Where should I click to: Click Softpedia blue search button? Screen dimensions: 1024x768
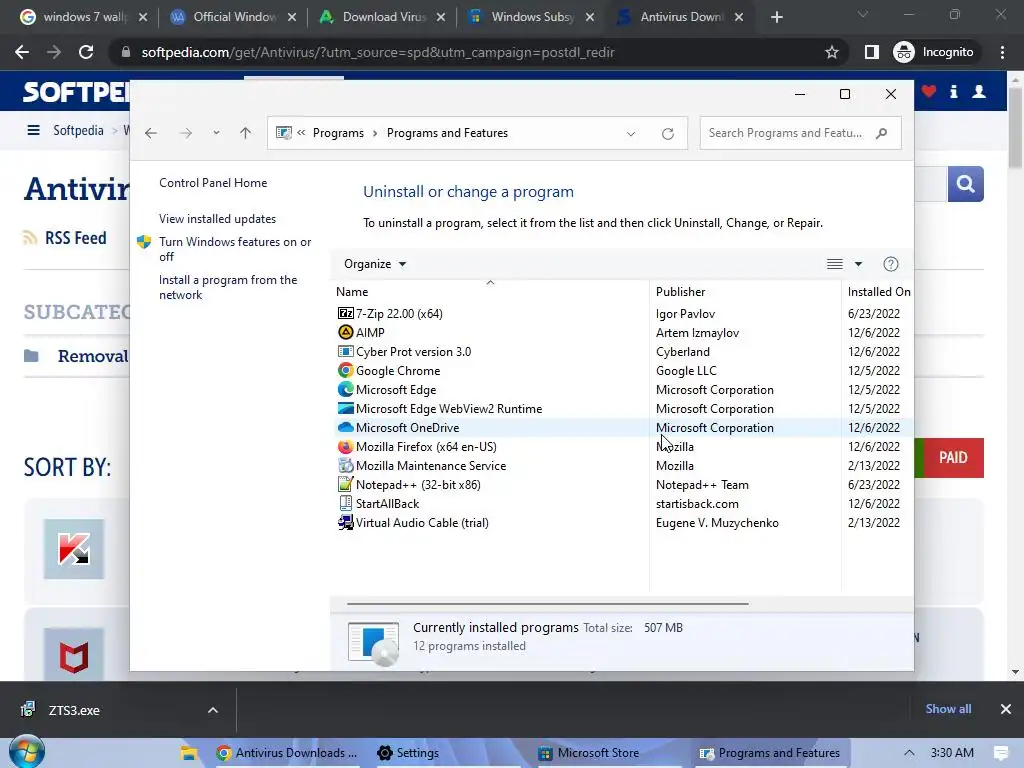(x=965, y=184)
